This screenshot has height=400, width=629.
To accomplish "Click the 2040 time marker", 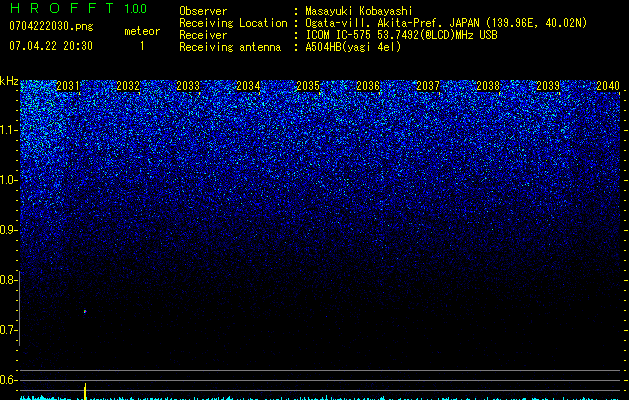I will tap(608, 86).
